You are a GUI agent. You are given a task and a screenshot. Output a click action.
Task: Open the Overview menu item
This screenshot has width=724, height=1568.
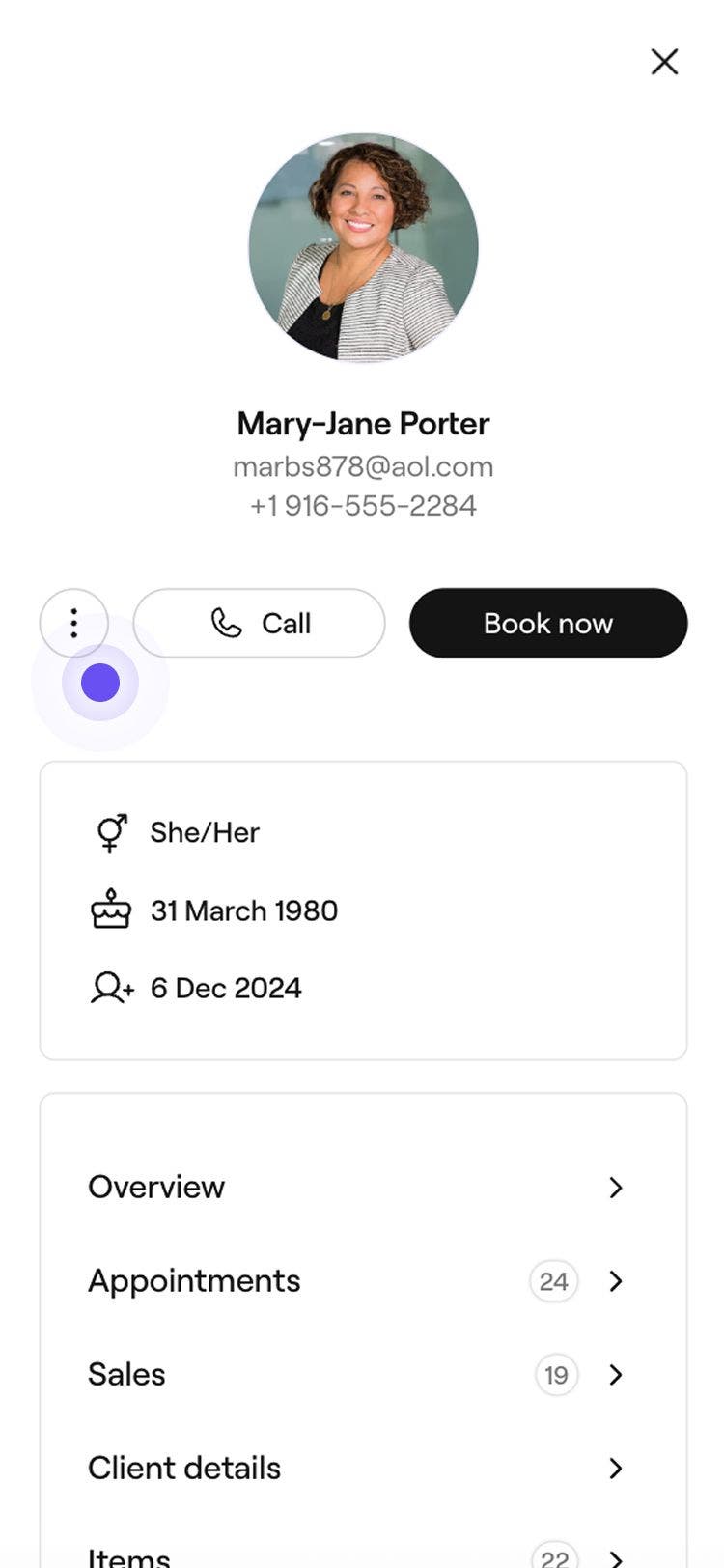(156, 1187)
